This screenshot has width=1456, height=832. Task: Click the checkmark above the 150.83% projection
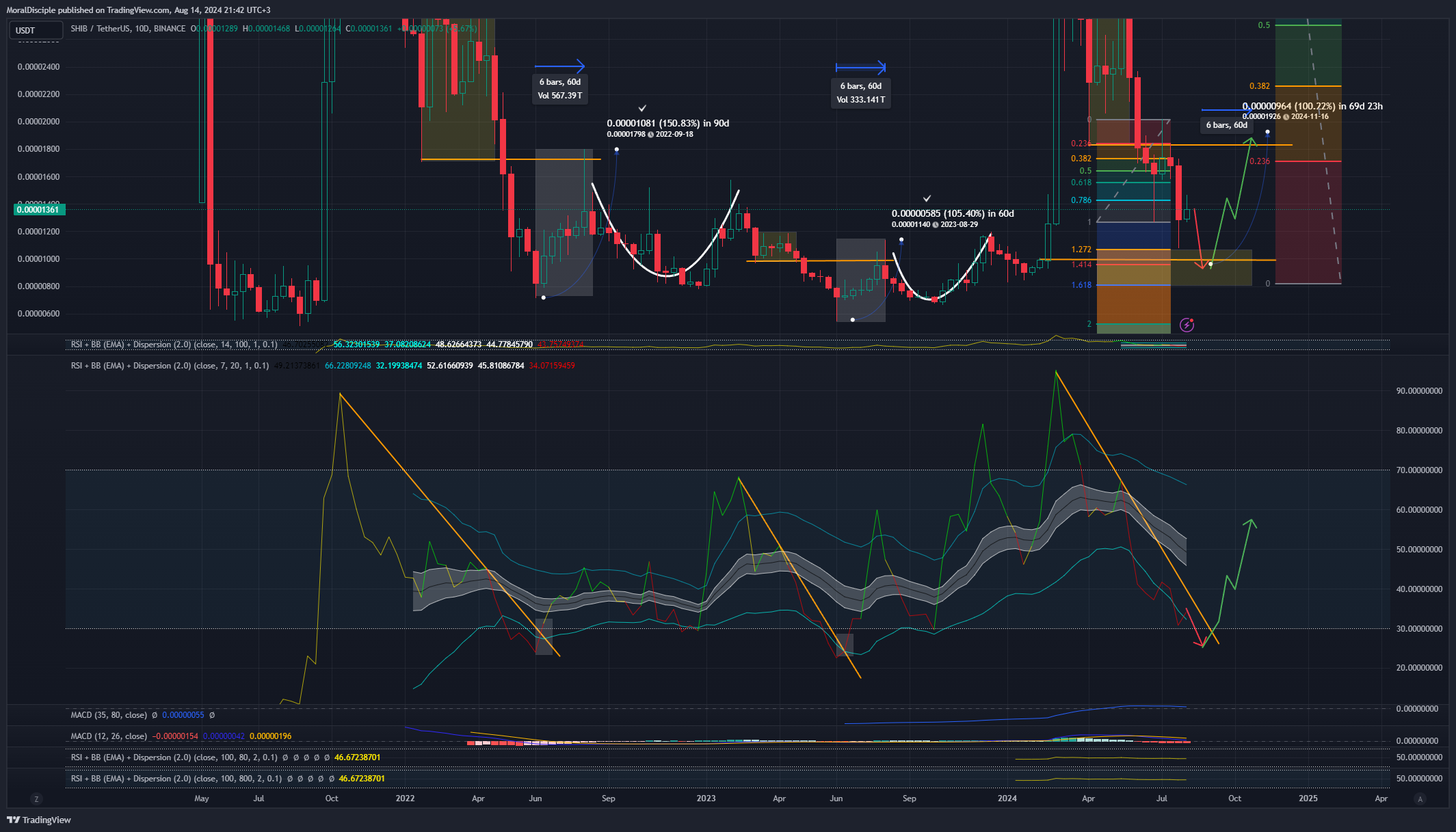642,108
